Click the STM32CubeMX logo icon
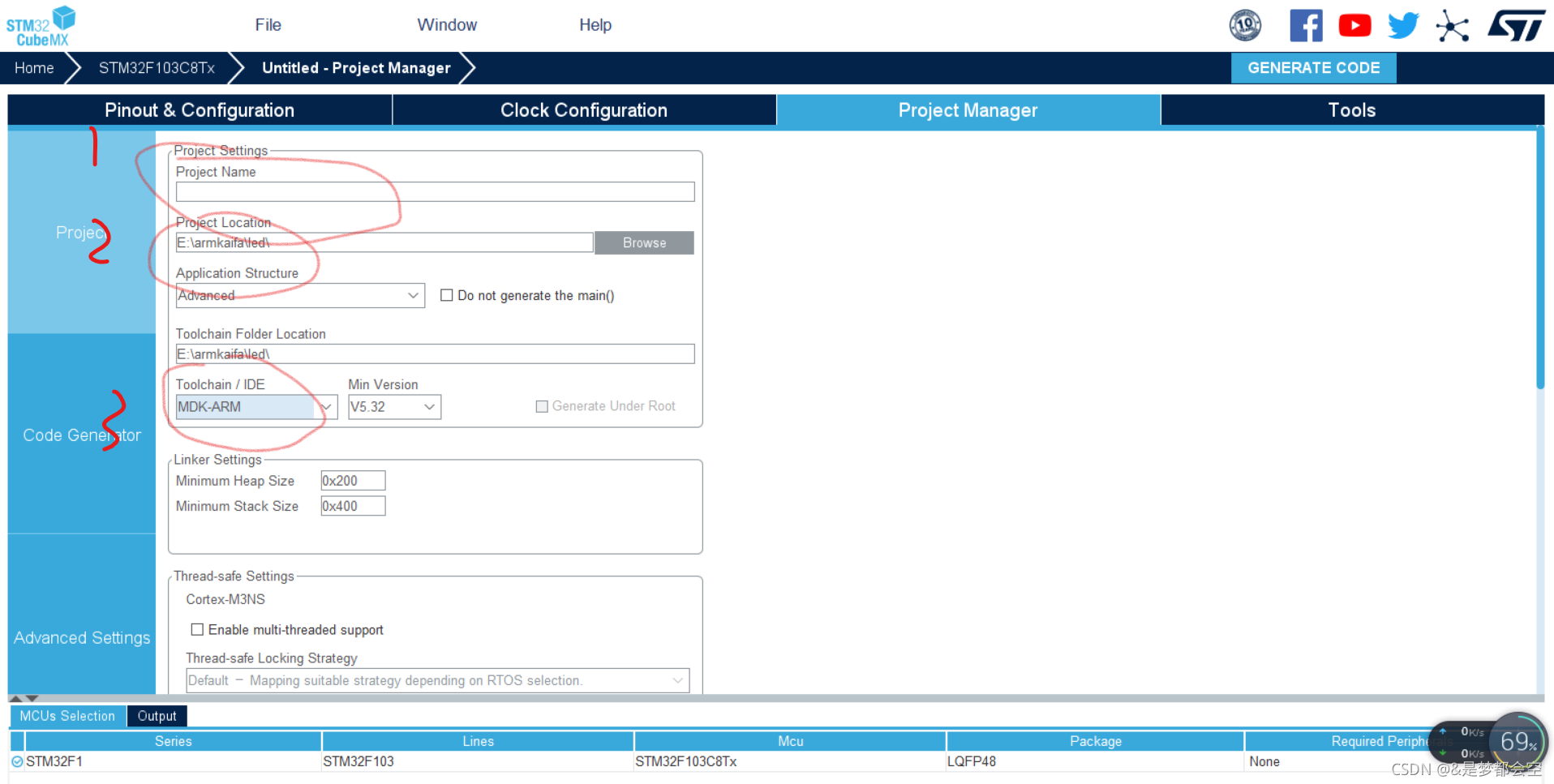Image resolution: width=1554 pixels, height=784 pixels. (x=41, y=26)
